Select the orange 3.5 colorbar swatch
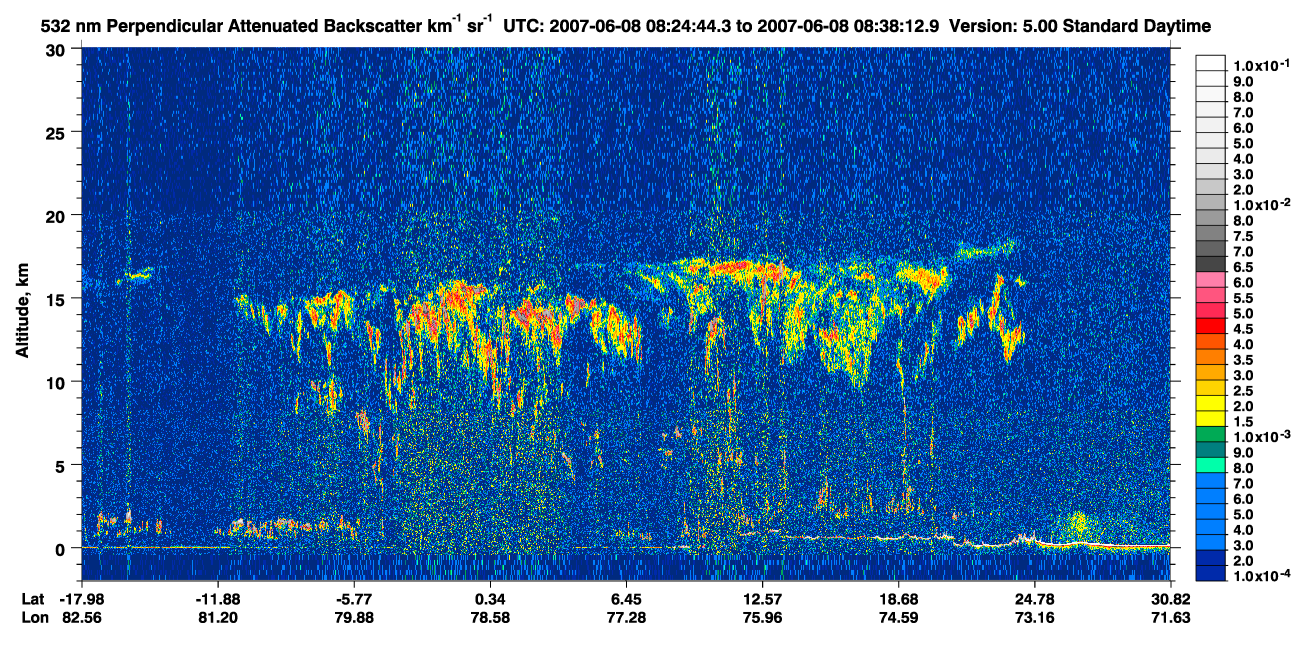 tap(1210, 358)
